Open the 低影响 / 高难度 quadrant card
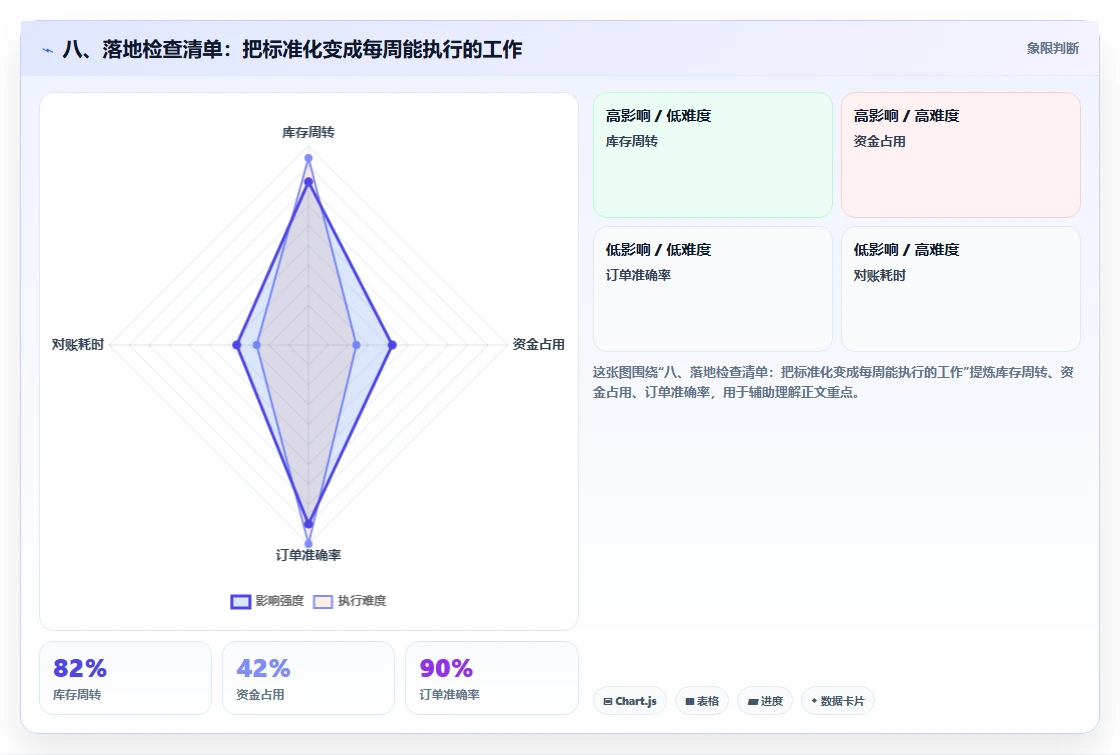 click(x=961, y=289)
